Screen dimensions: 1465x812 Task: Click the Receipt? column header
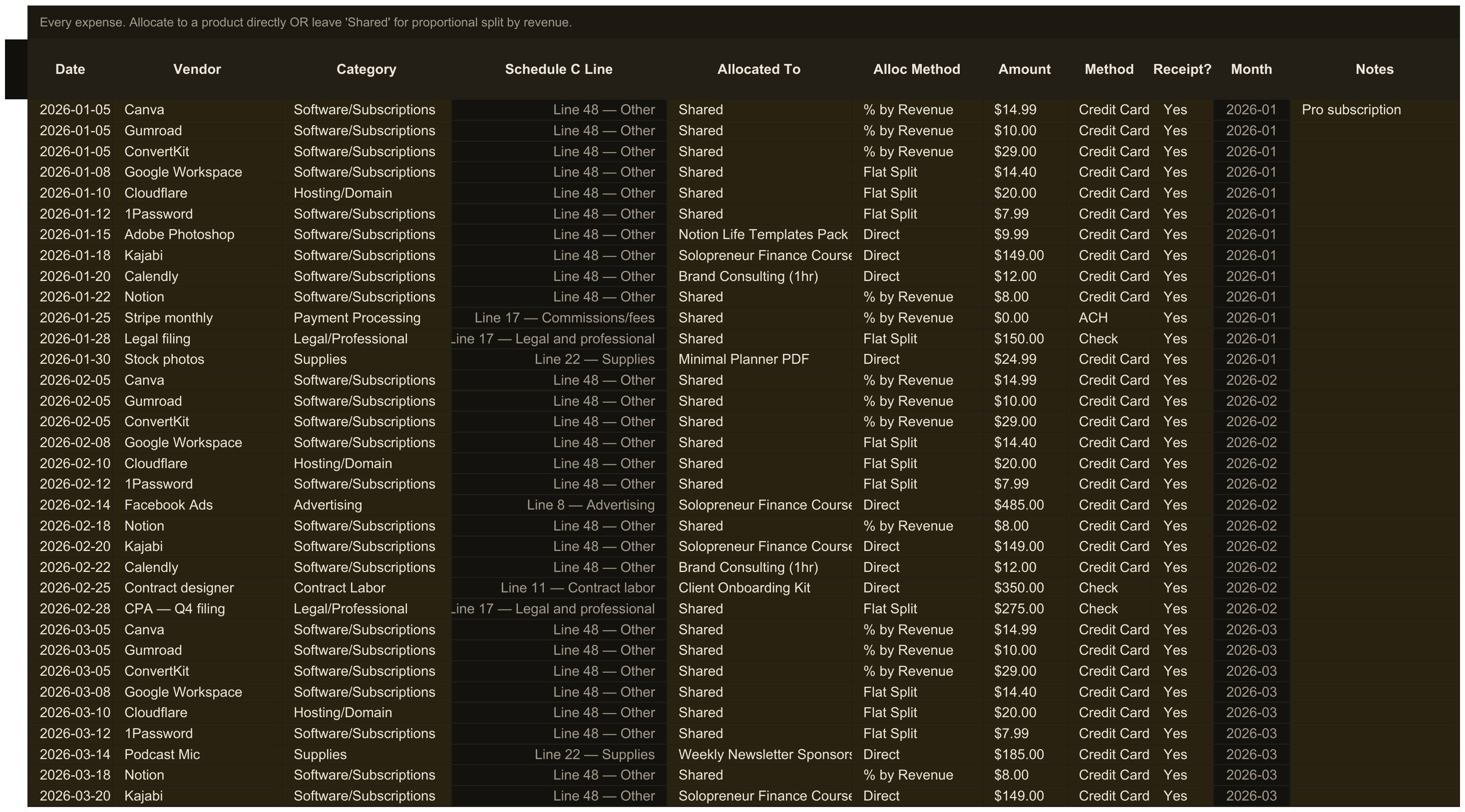pos(1182,69)
